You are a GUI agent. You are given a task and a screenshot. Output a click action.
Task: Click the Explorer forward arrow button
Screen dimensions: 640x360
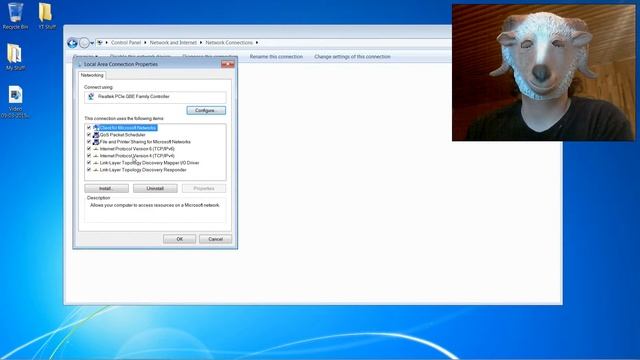(x=84, y=43)
